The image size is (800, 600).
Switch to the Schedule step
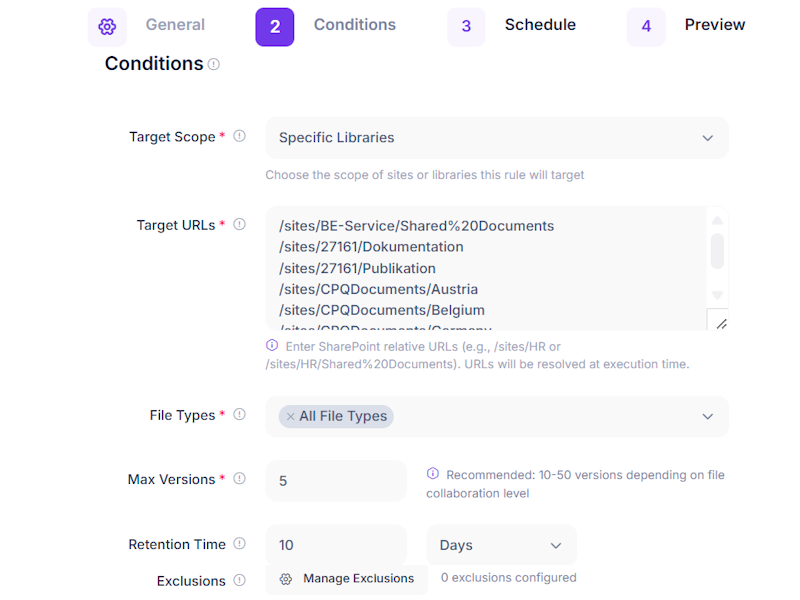(x=540, y=25)
